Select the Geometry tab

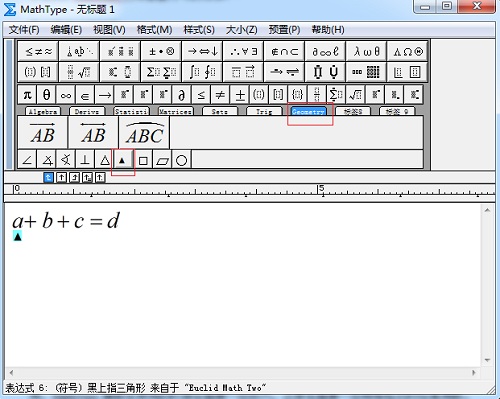[x=308, y=111]
